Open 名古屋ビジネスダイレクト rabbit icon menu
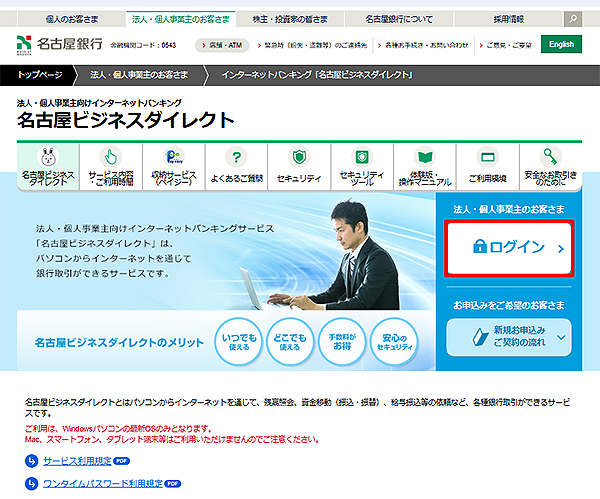Screen dimensions: 600x499 pyautogui.click(x=48, y=157)
